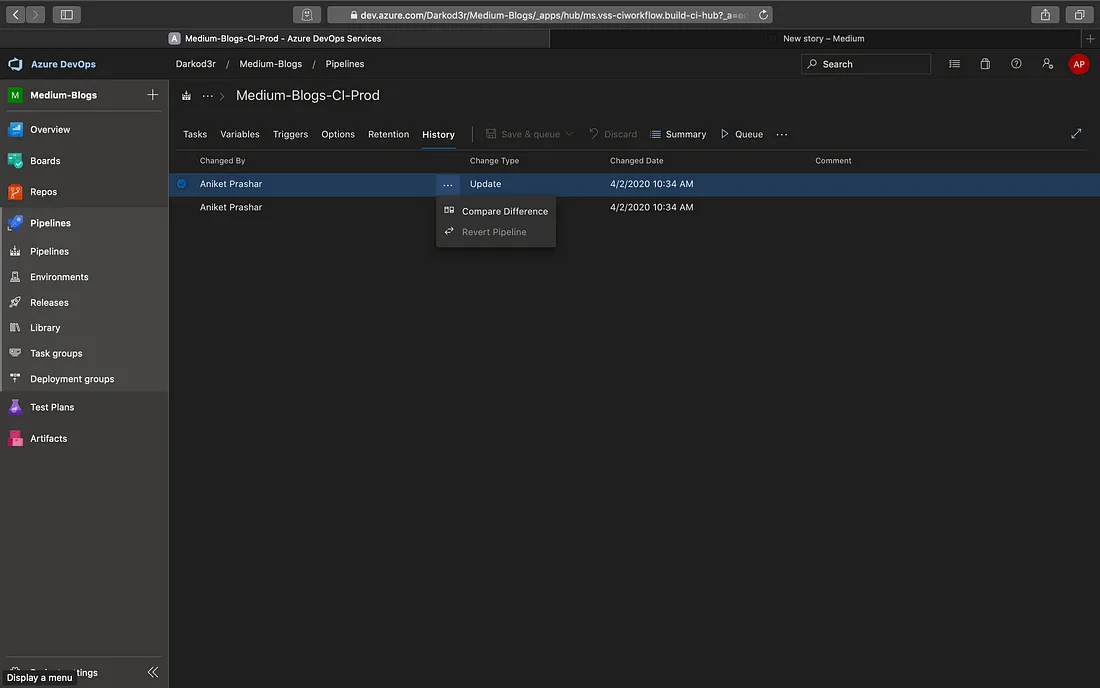This screenshot has height=688, width=1100.
Task: Click the Safari privacy report icon
Action: 307,15
